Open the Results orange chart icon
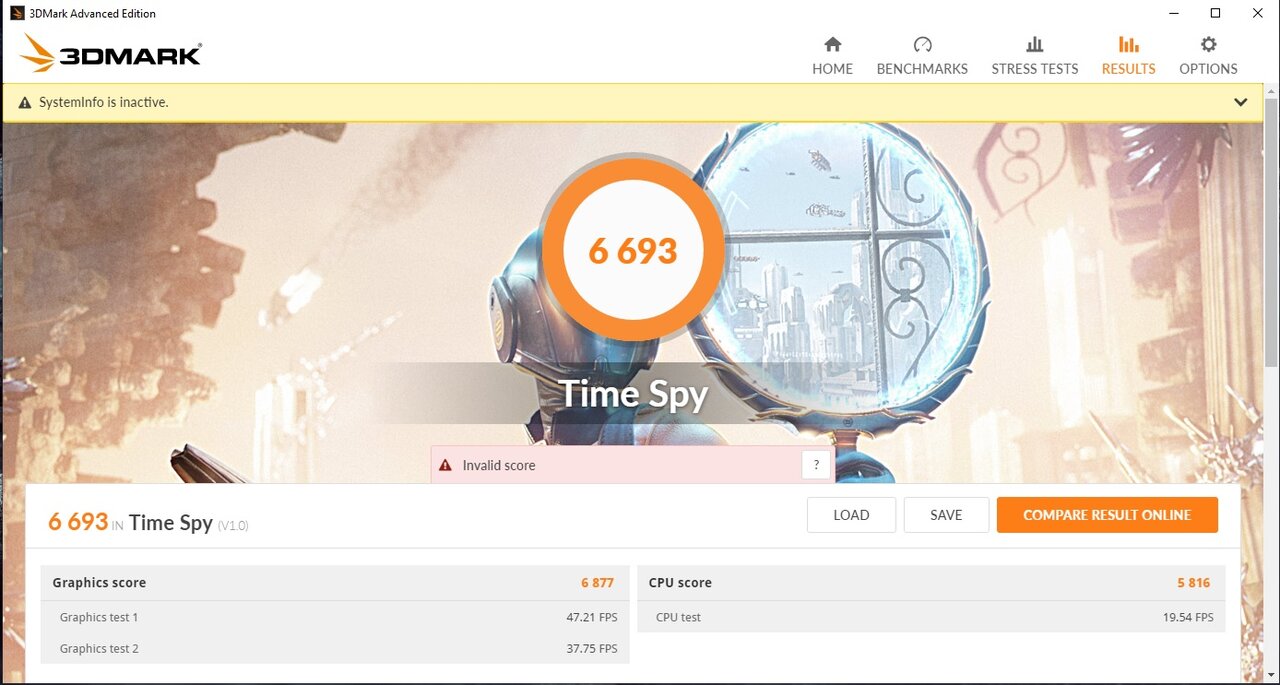Viewport: 1280px width, 685px height. (1128, 44)
